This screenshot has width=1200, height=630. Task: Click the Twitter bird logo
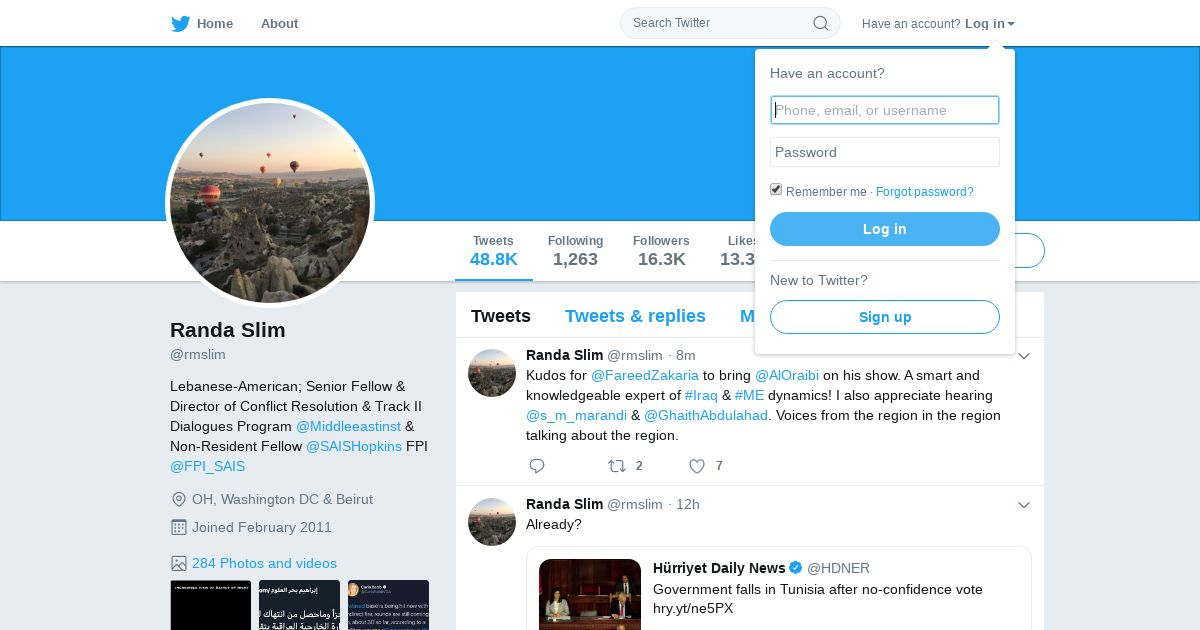point(180,24)
